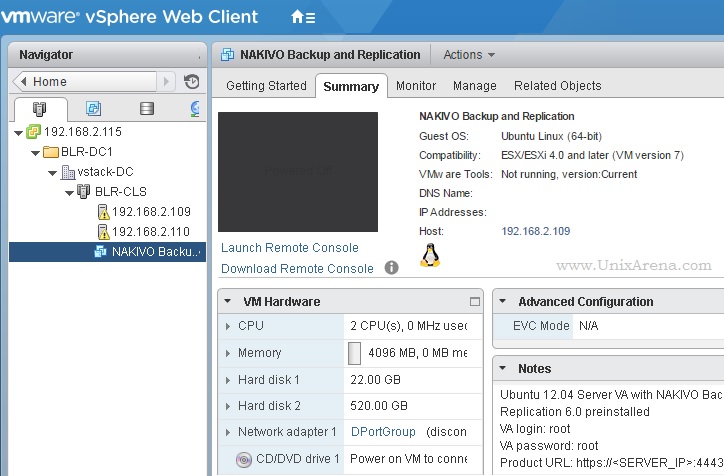Click the vSphere Web Client logo
Viewport: 724px width, 476px height.
coord(129,17)
